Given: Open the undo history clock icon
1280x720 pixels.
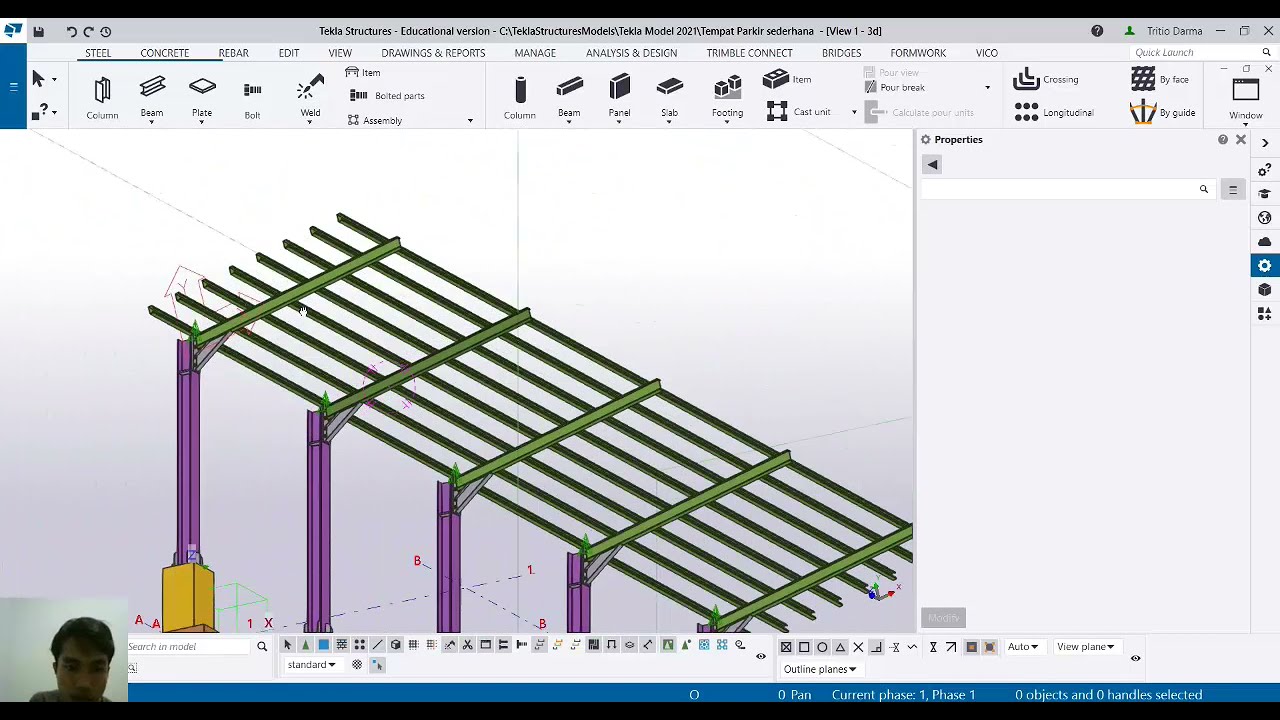Looking at the screenshot, I should 106,31.
